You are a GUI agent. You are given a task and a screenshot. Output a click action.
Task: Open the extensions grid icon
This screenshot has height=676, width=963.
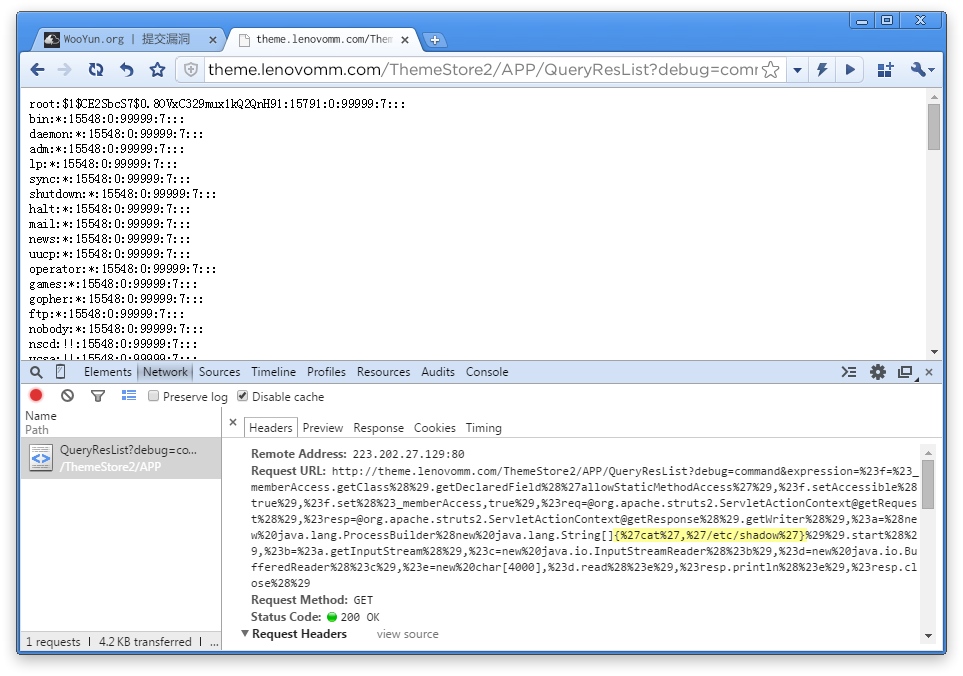pyautogui.click(x=885, y=70)
